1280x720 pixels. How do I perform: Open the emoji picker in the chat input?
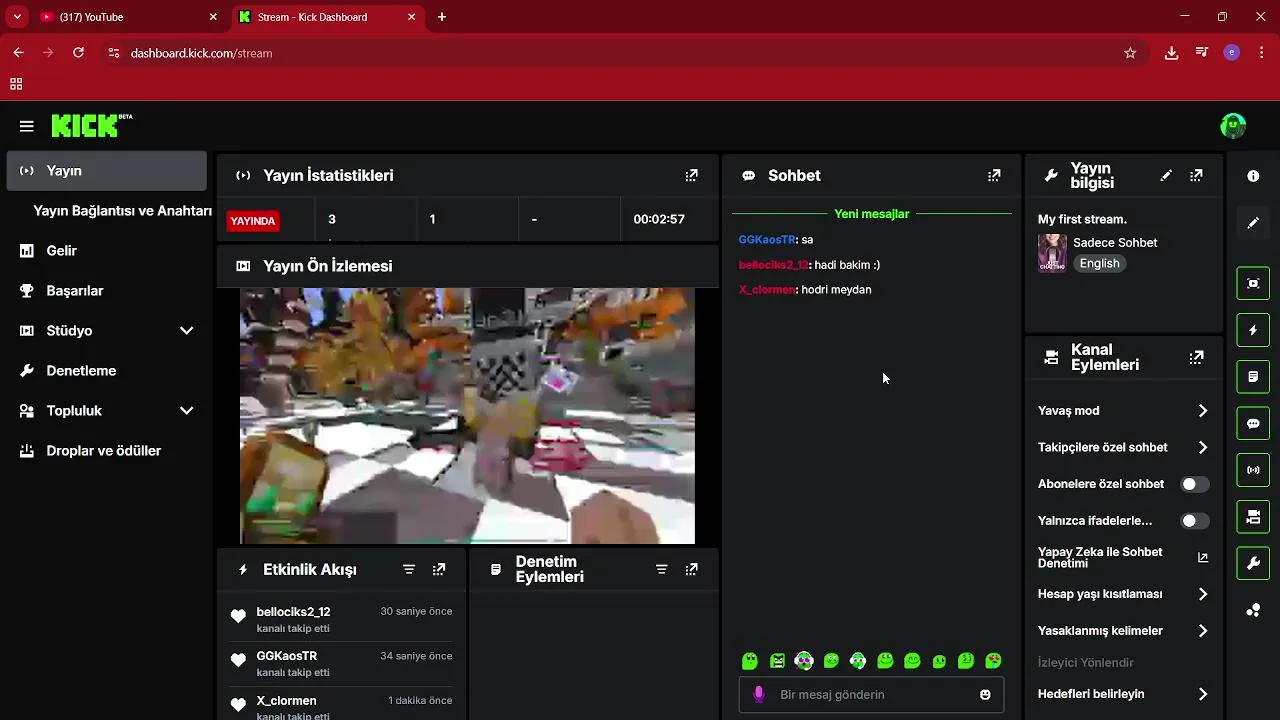coord(985,694)
